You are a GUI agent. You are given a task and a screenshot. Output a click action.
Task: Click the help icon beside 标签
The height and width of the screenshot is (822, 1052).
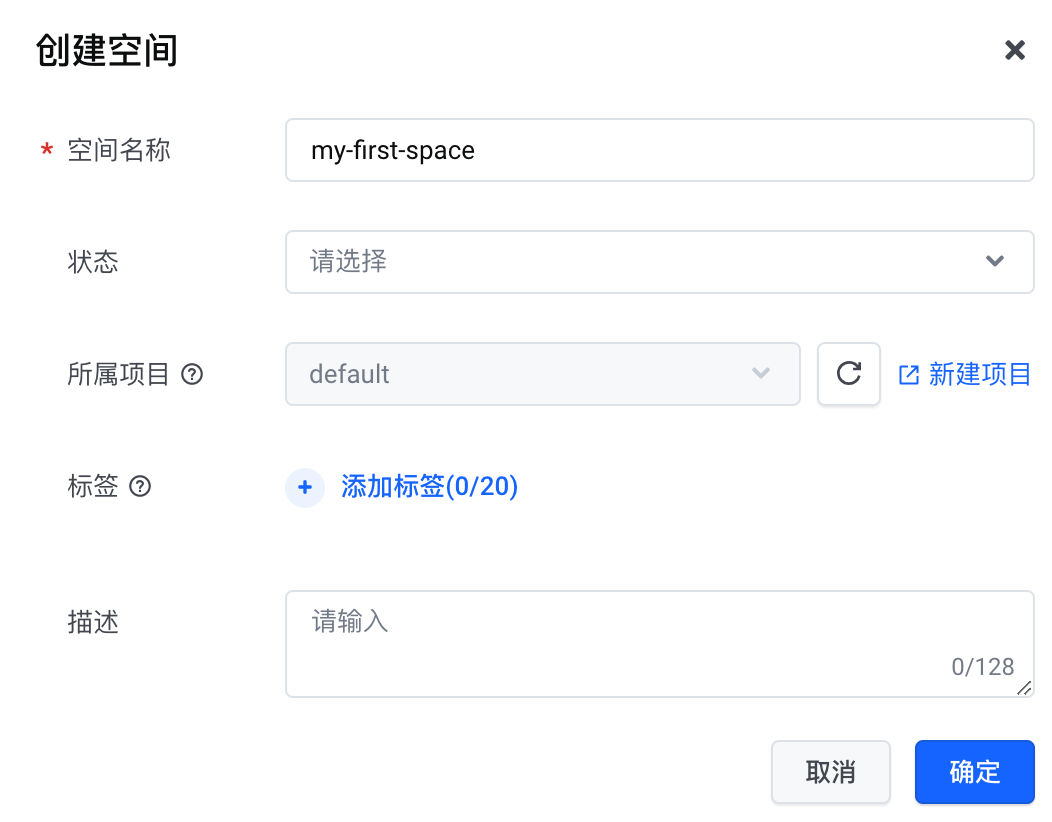tap(141, 487)
